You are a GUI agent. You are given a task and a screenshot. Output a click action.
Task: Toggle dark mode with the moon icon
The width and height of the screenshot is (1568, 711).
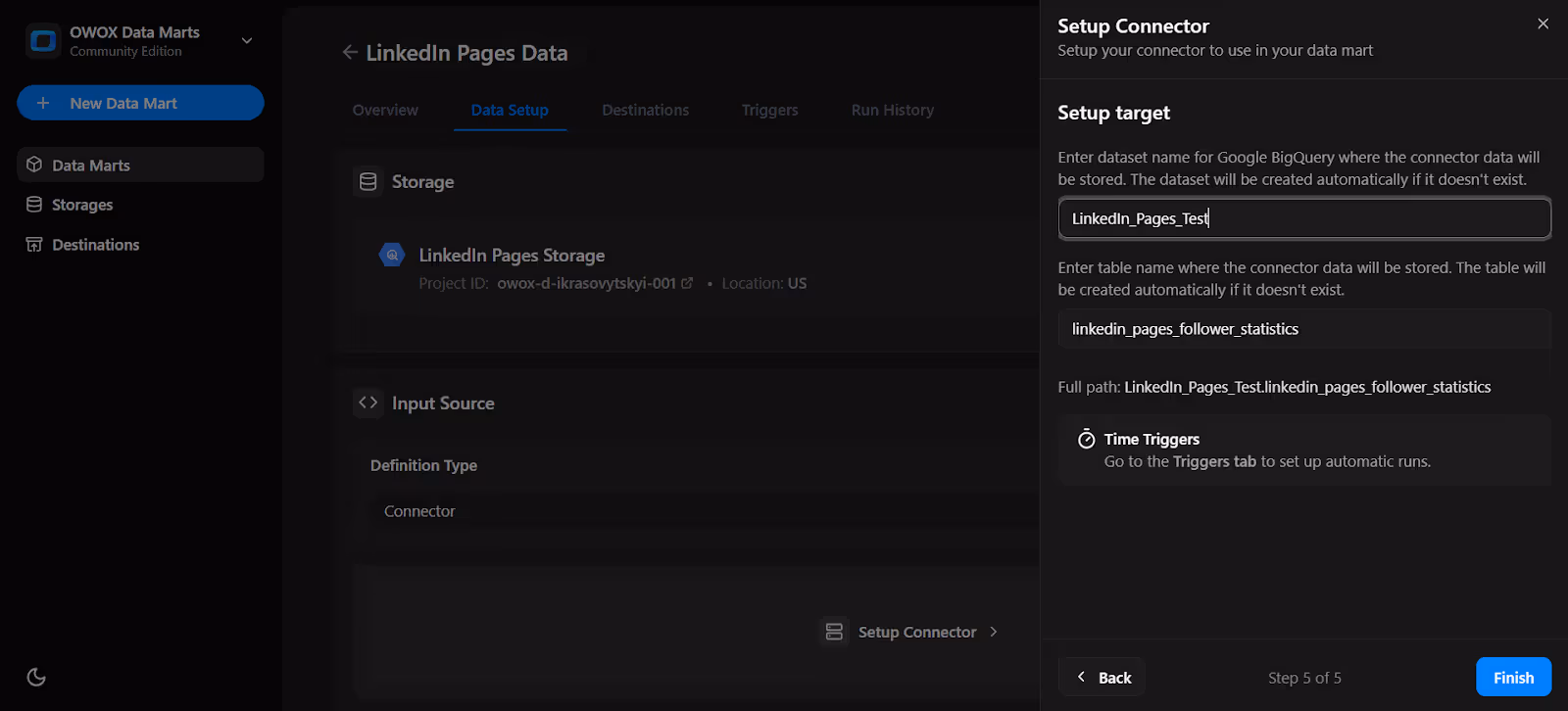[36, 677]
